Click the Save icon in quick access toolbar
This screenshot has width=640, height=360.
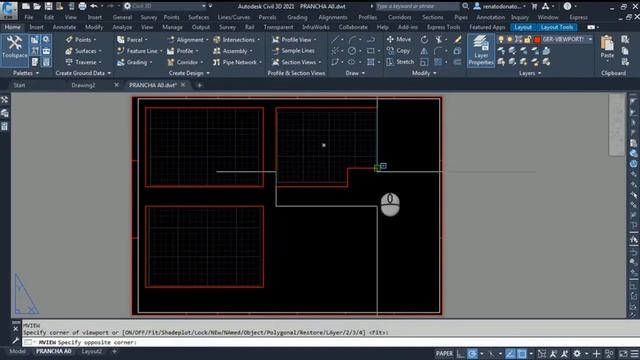48,6
